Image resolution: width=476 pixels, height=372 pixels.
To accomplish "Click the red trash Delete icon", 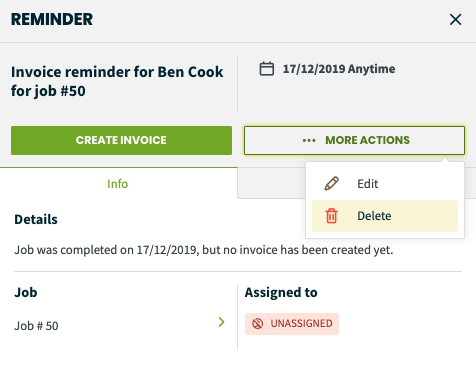I will tap(331, 216).
